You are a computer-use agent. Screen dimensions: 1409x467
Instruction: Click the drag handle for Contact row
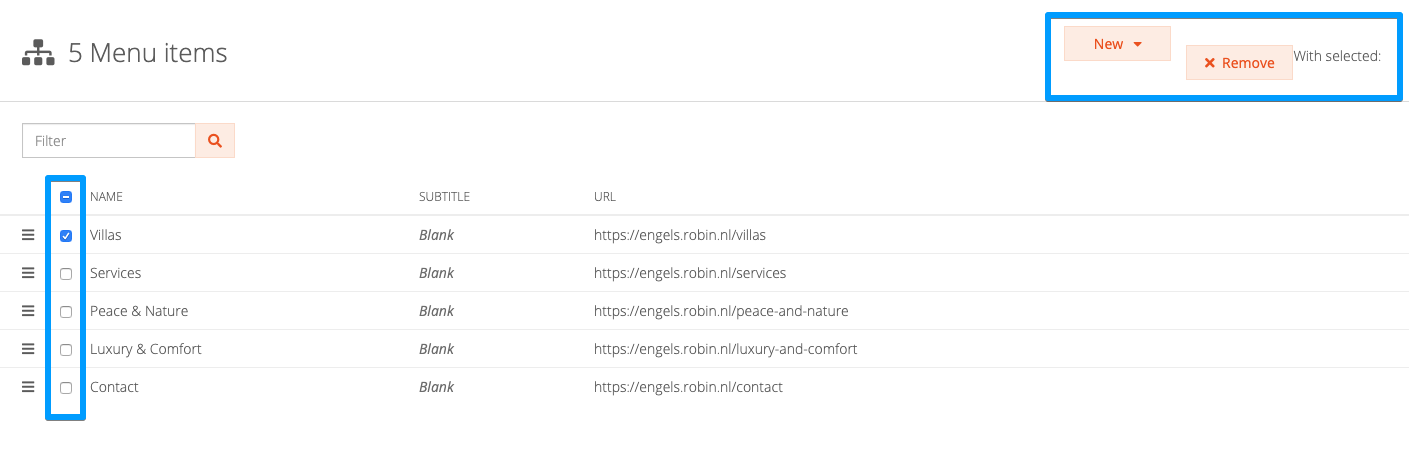(x=28, y=387)
